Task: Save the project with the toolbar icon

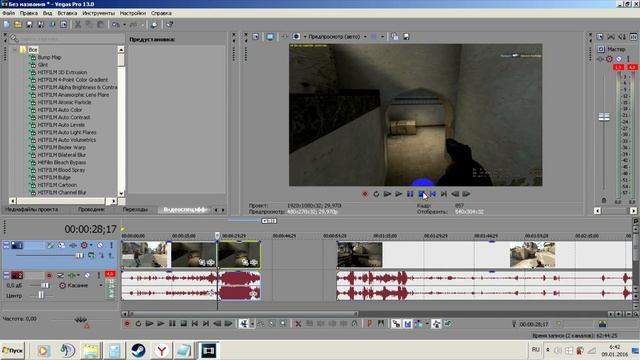Action: [x=29, y=24]
